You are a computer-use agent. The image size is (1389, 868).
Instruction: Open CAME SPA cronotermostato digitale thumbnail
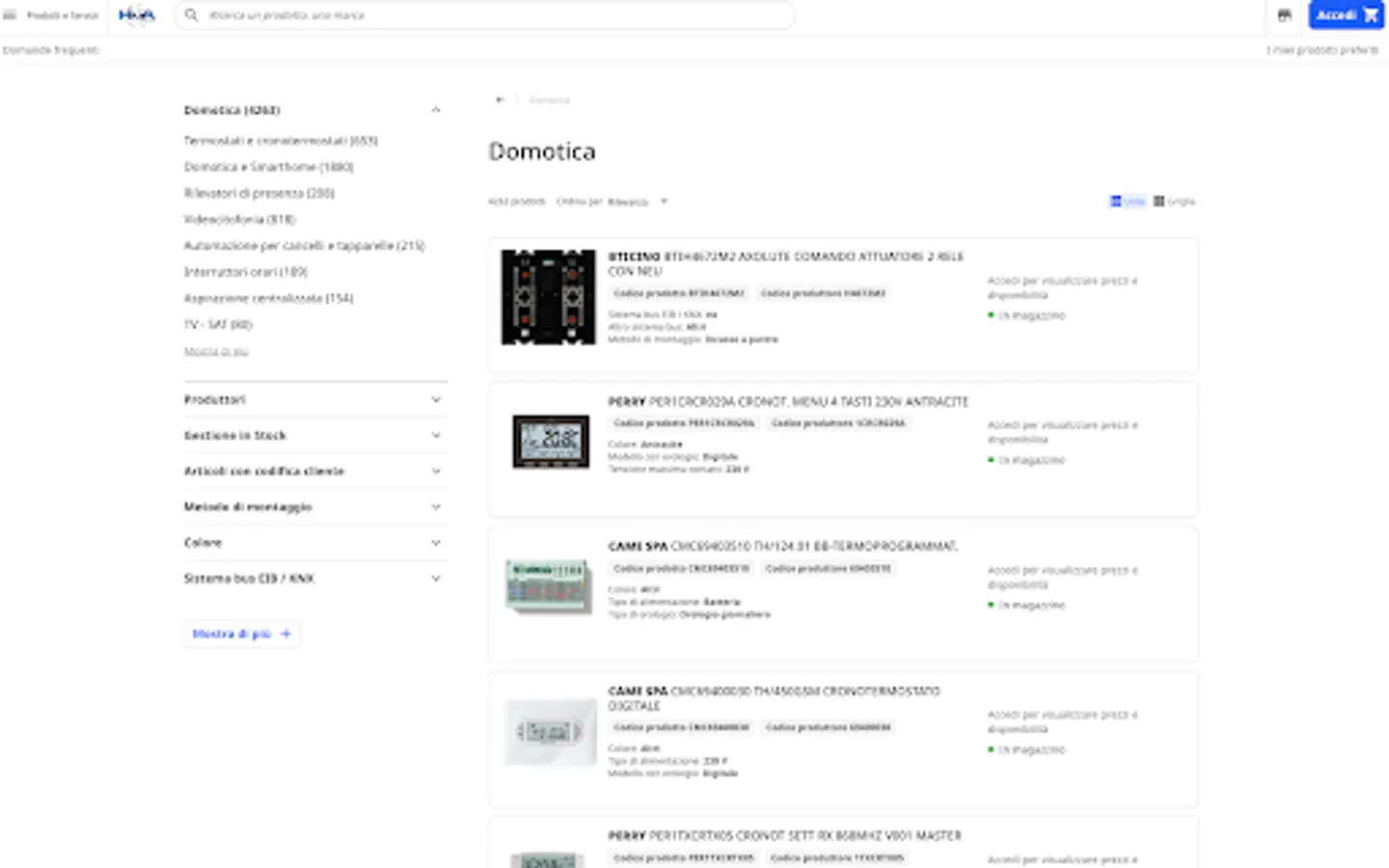pyautogui.click(x=550, y=733)
